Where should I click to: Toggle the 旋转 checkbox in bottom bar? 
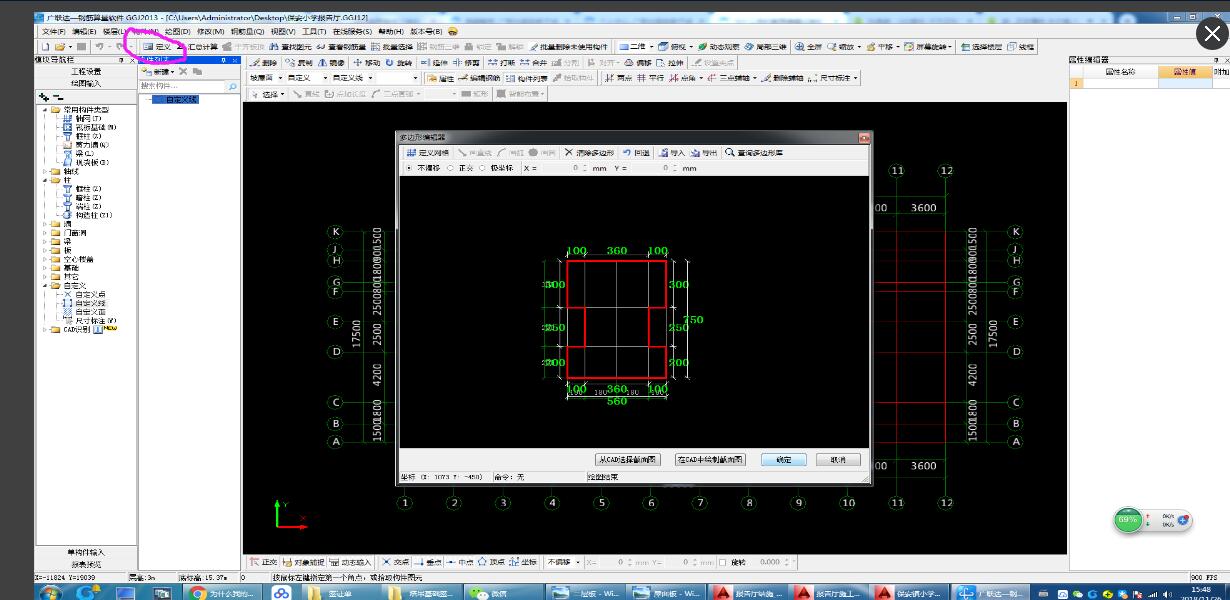click(x=724, y=563)
